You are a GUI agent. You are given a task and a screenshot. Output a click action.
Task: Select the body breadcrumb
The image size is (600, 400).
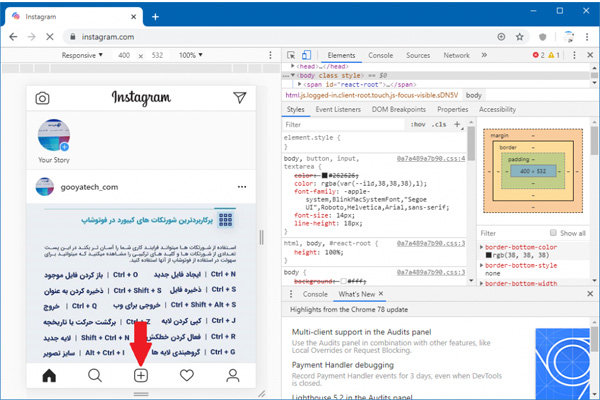pos(473,95)
